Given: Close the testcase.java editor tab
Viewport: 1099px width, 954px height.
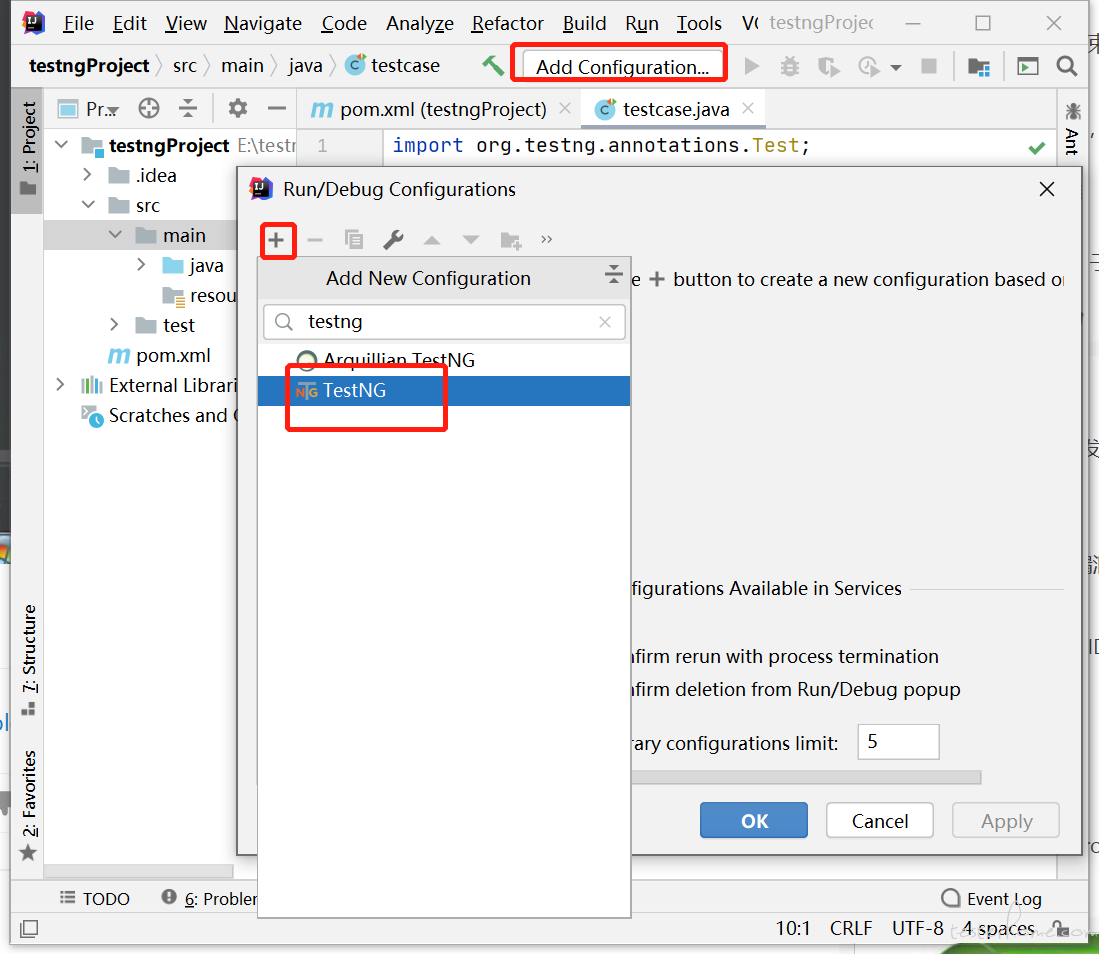Looking at the screenshot, I should [748, 108].
